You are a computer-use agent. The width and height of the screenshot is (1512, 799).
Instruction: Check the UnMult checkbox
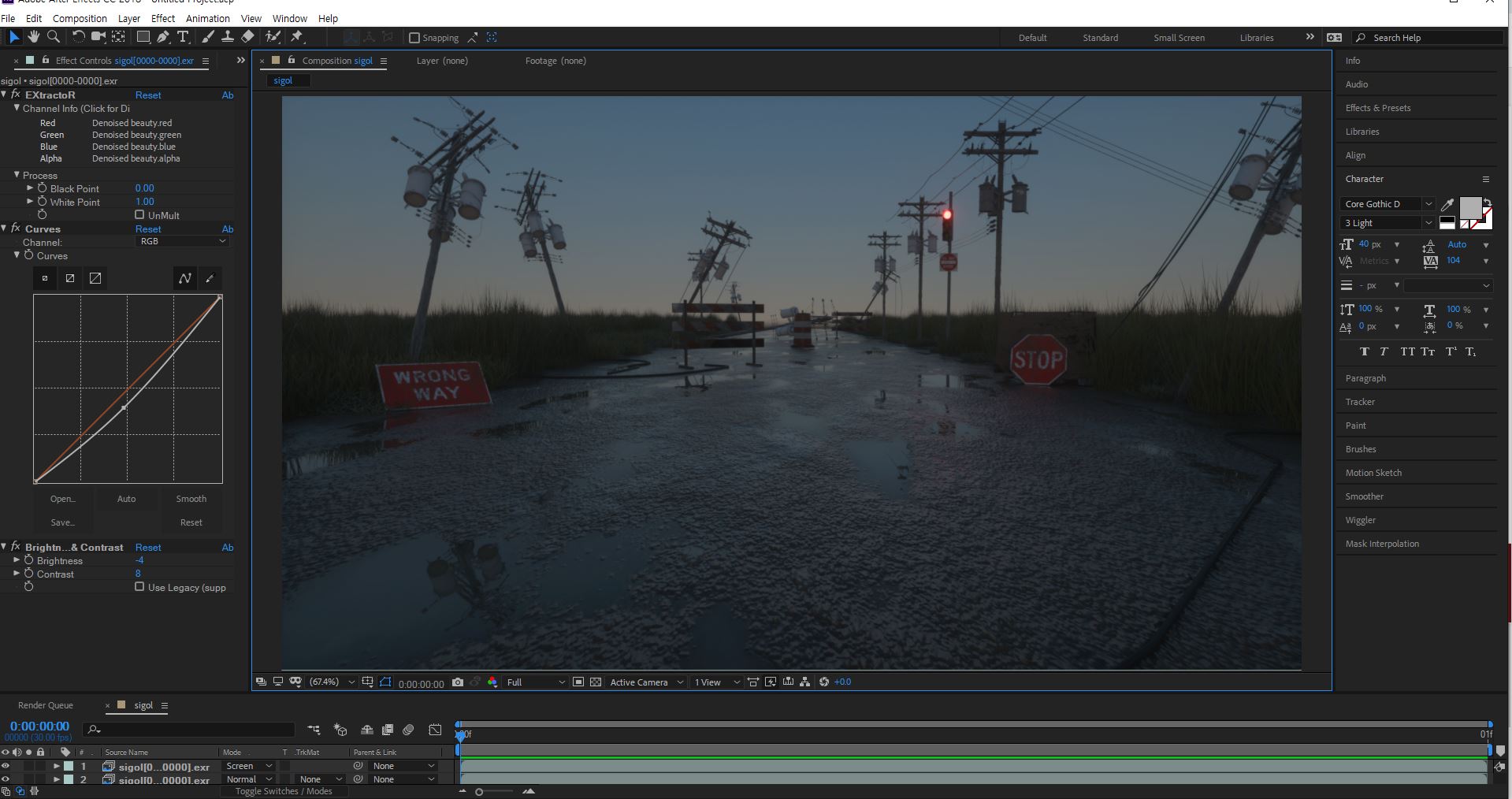(139, 214)
